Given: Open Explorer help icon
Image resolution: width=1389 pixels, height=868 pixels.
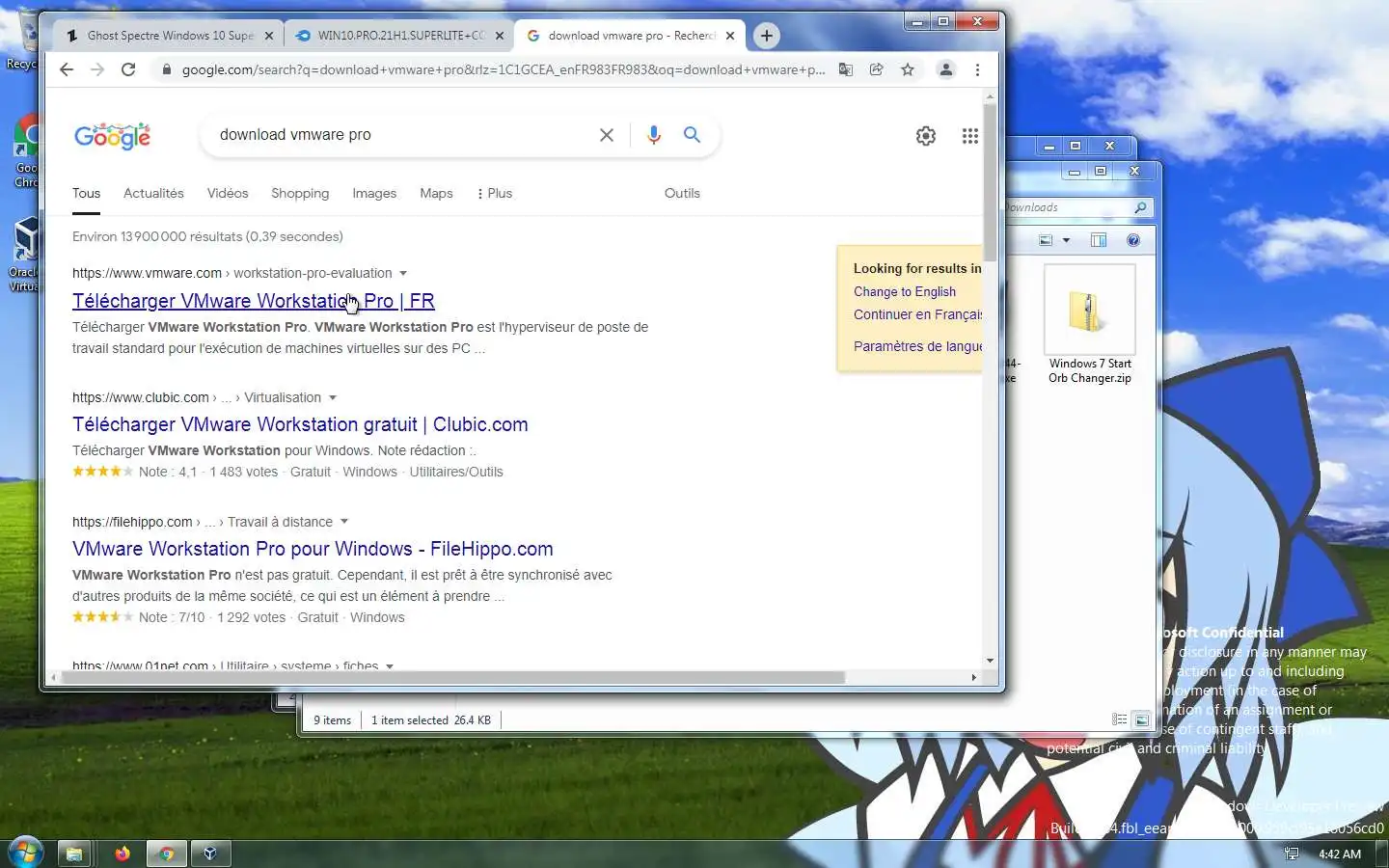Looking at the screenshot, I should (1133, 240).
